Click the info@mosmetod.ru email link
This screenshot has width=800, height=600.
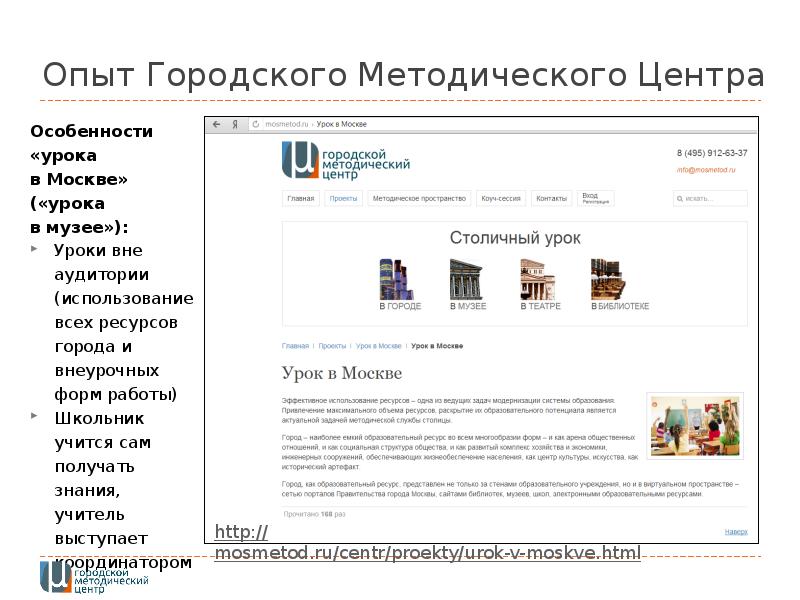tap(706, 171)
